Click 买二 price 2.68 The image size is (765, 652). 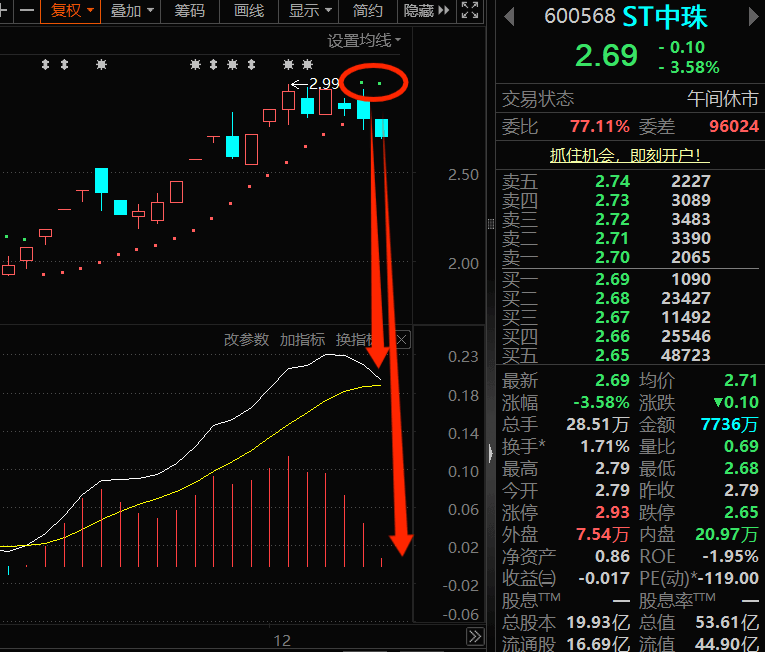click(612, 298)
